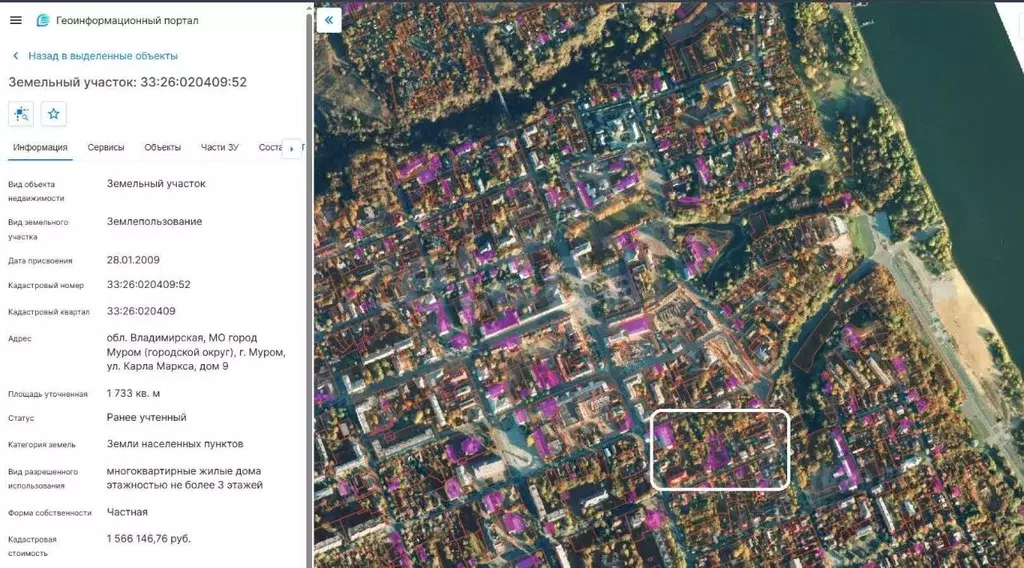1024x568 pixels.
Task: Show more tabs with right arrow
Action: click(x=291, y=148)
